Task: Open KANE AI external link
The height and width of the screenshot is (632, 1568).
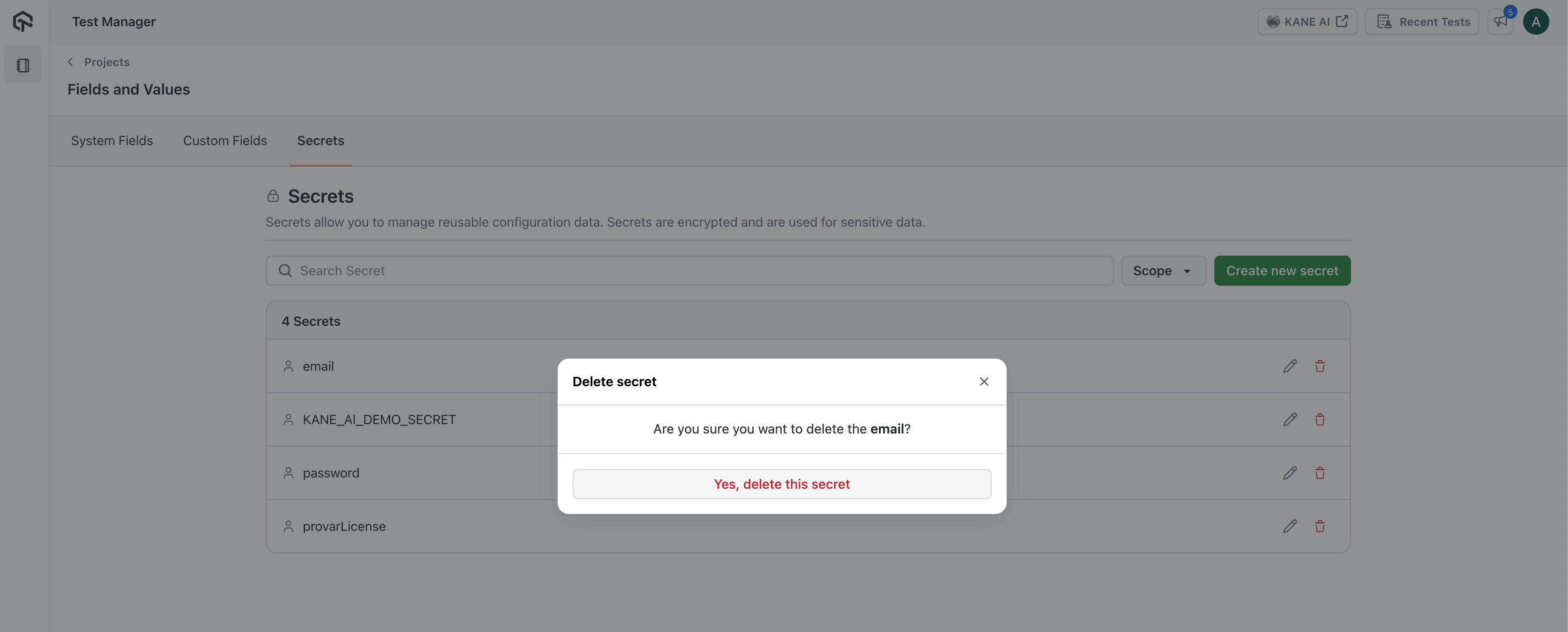Action: (1307, 22)
